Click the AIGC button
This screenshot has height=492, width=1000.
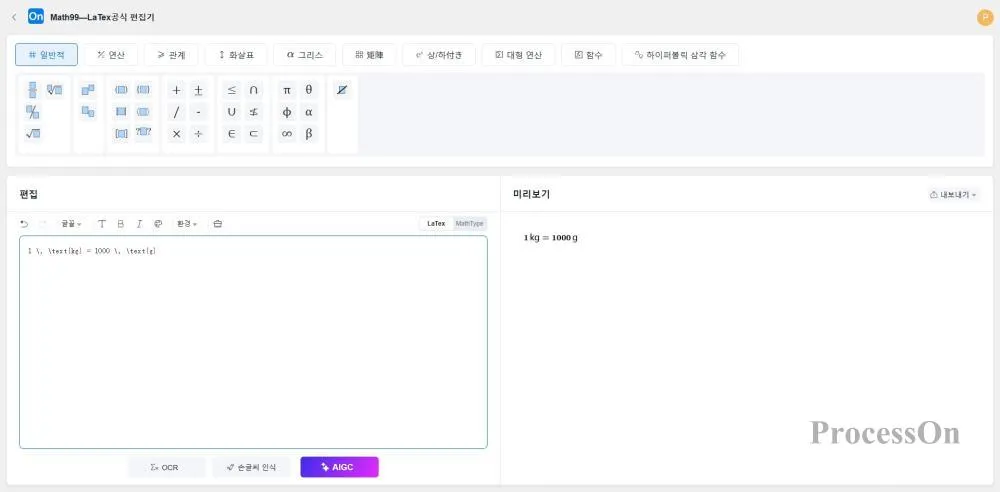point(339,467)
